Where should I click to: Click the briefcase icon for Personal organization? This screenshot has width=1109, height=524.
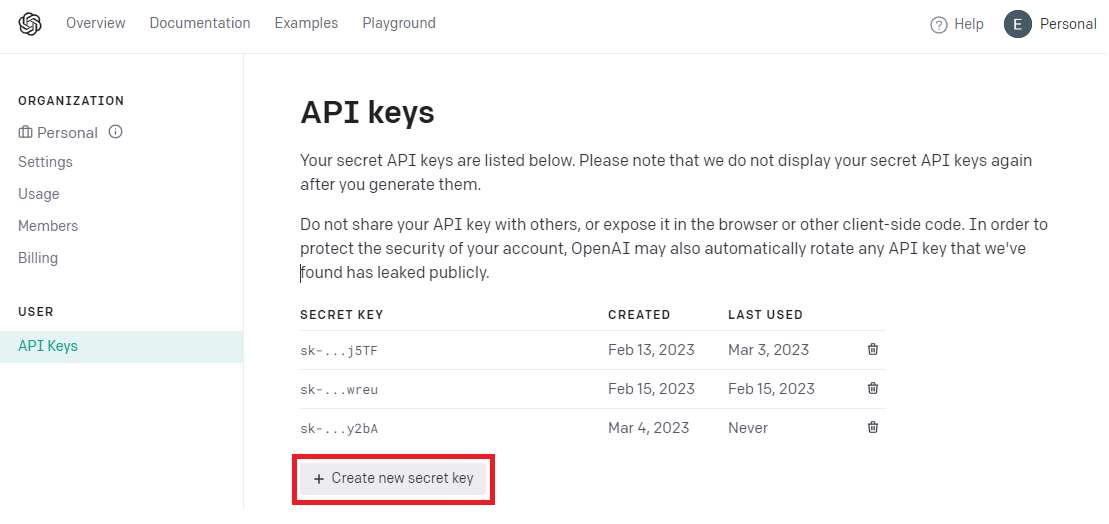(x=25, y=132)
